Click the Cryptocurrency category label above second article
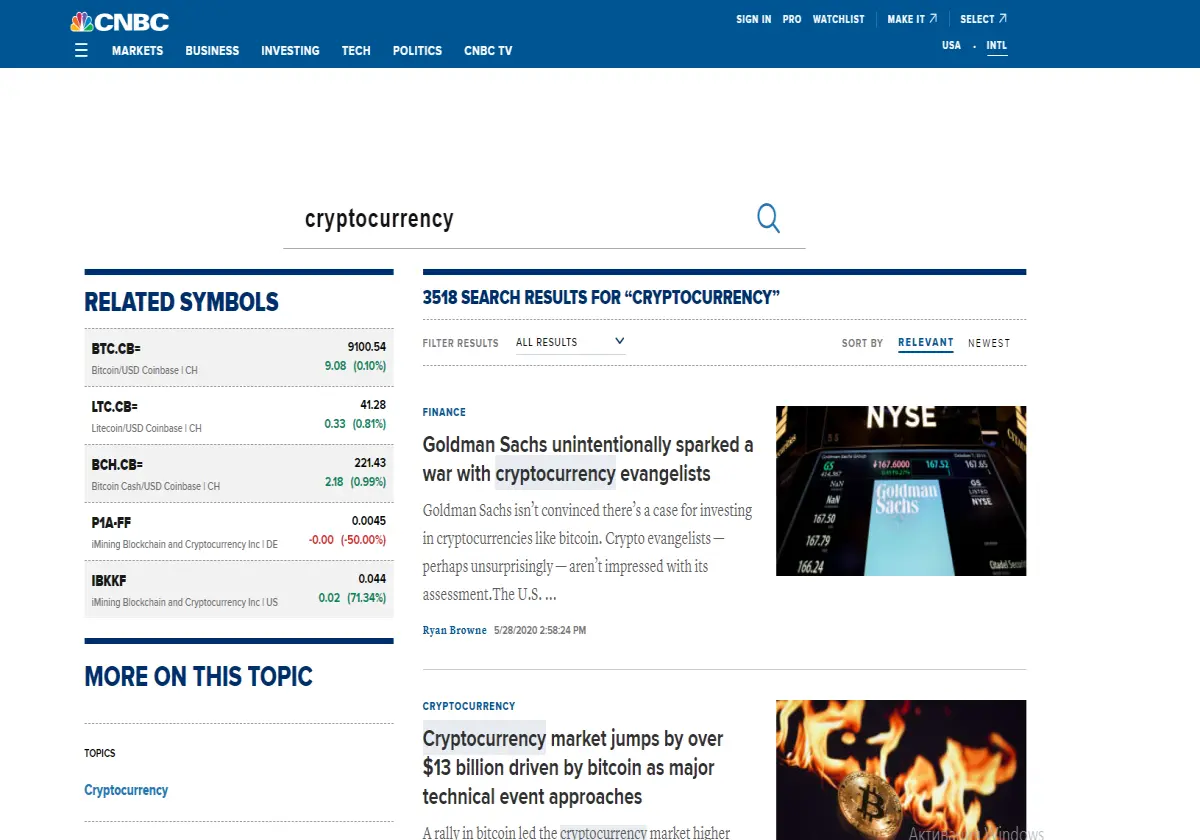 pyautogui.click(x=469, y=706)
